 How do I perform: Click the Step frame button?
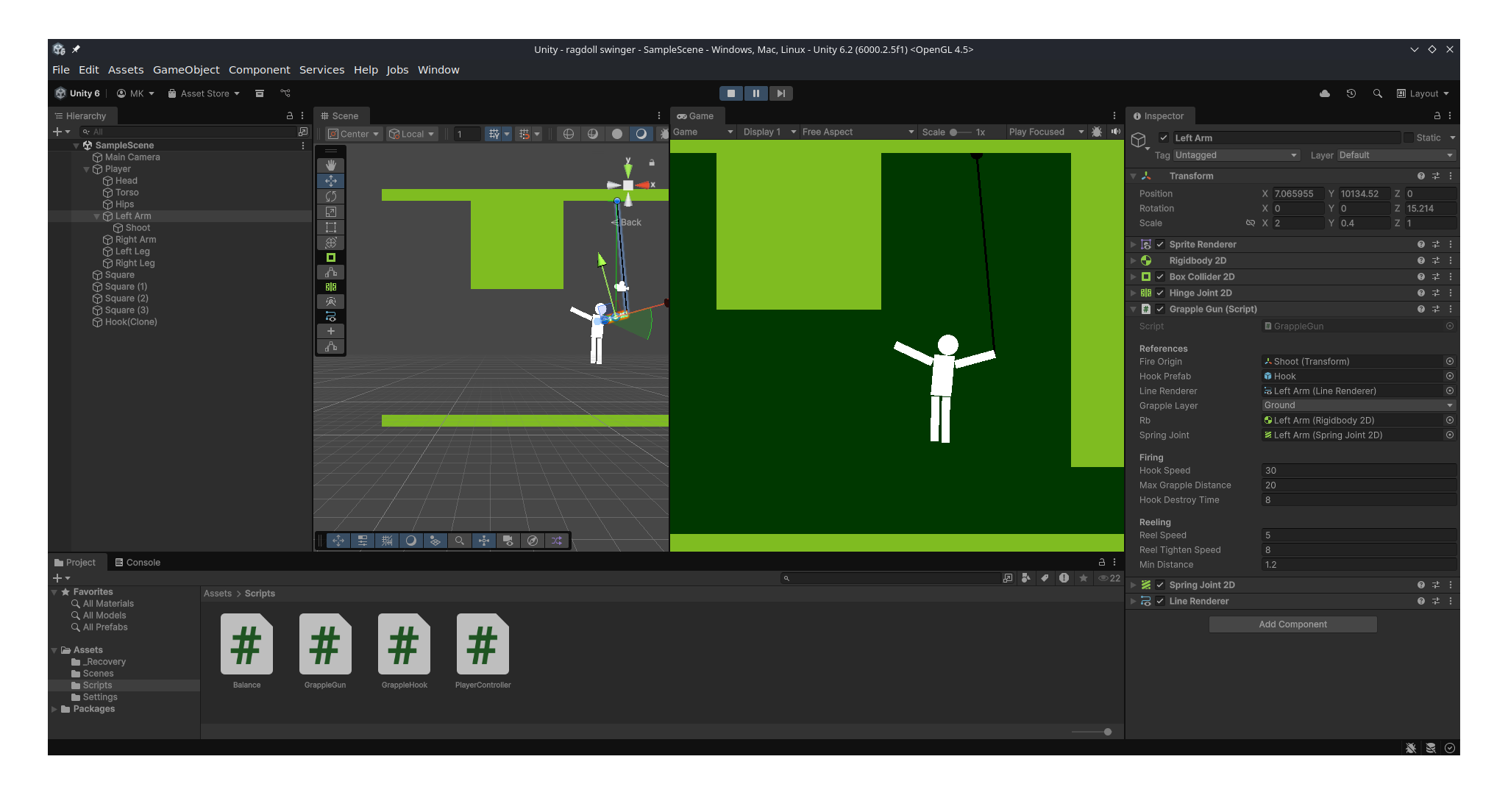pyautogui.click(x=781, y=93)
